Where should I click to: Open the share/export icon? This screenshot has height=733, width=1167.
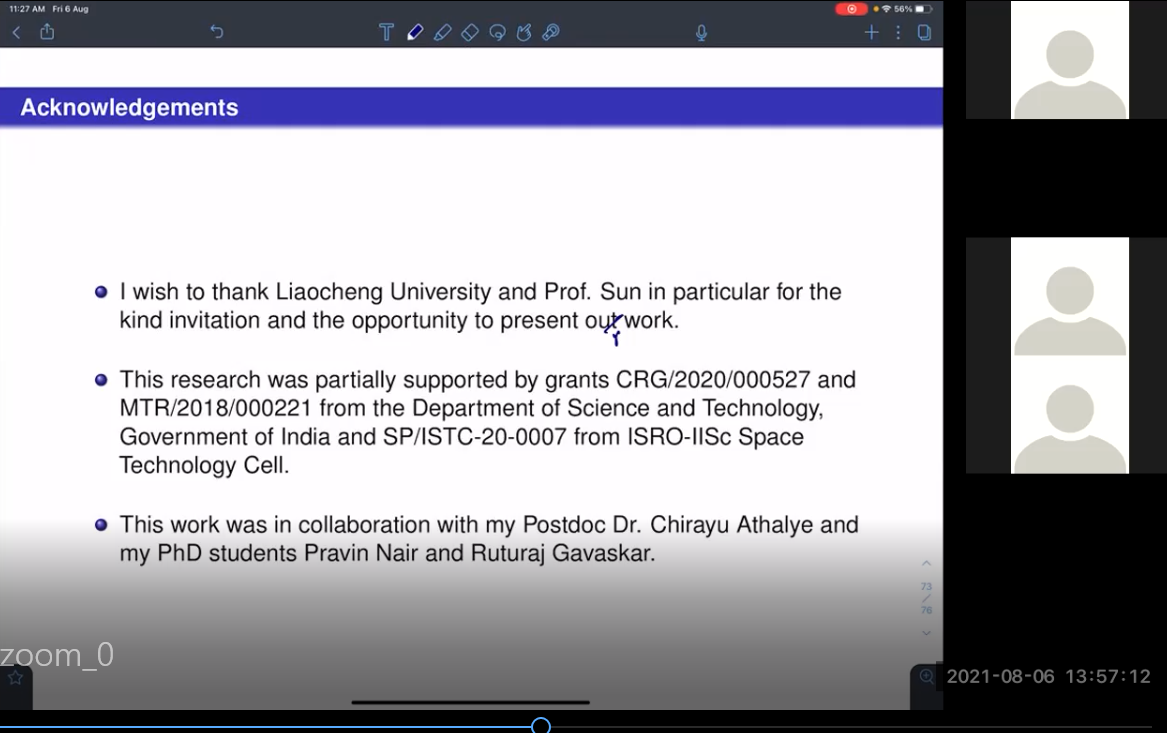coord(47,32)
